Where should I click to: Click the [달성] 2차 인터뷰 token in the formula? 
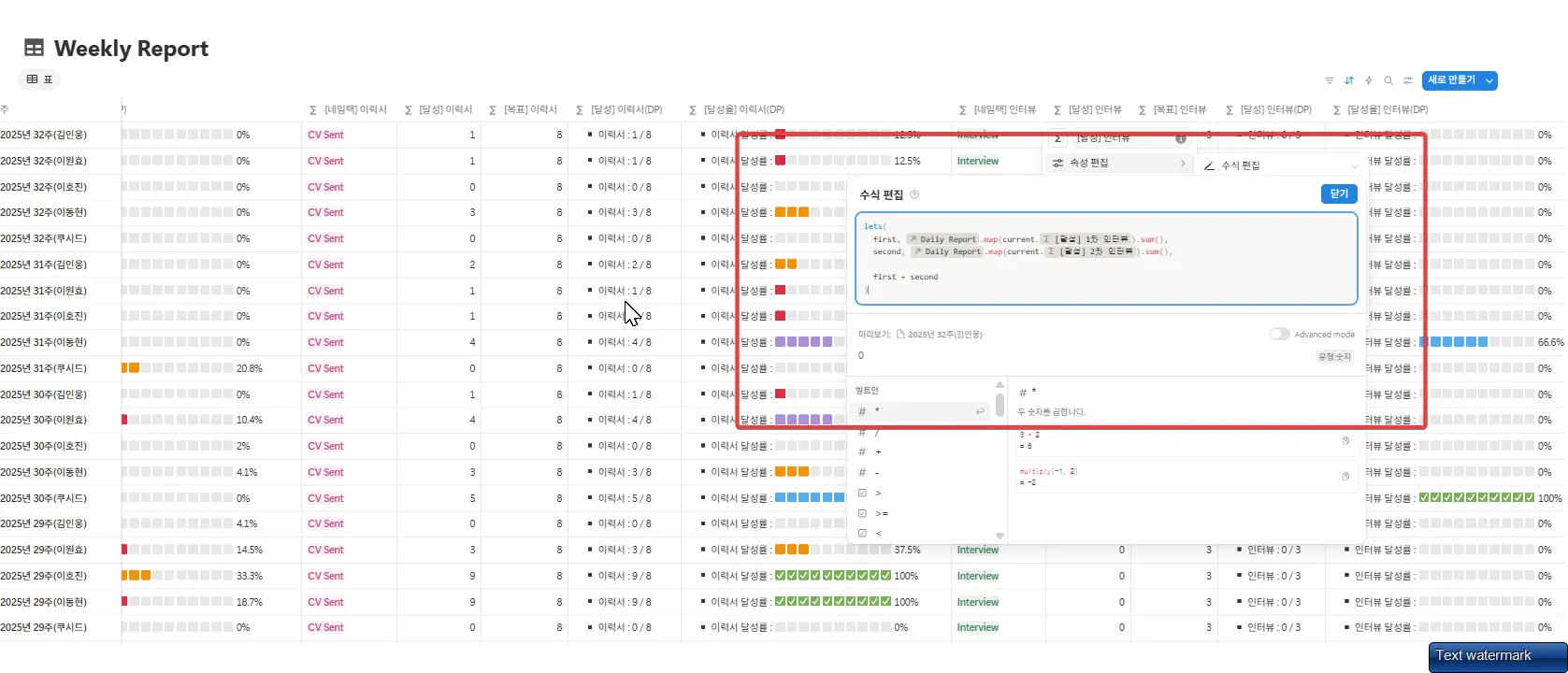(1087, 251)
